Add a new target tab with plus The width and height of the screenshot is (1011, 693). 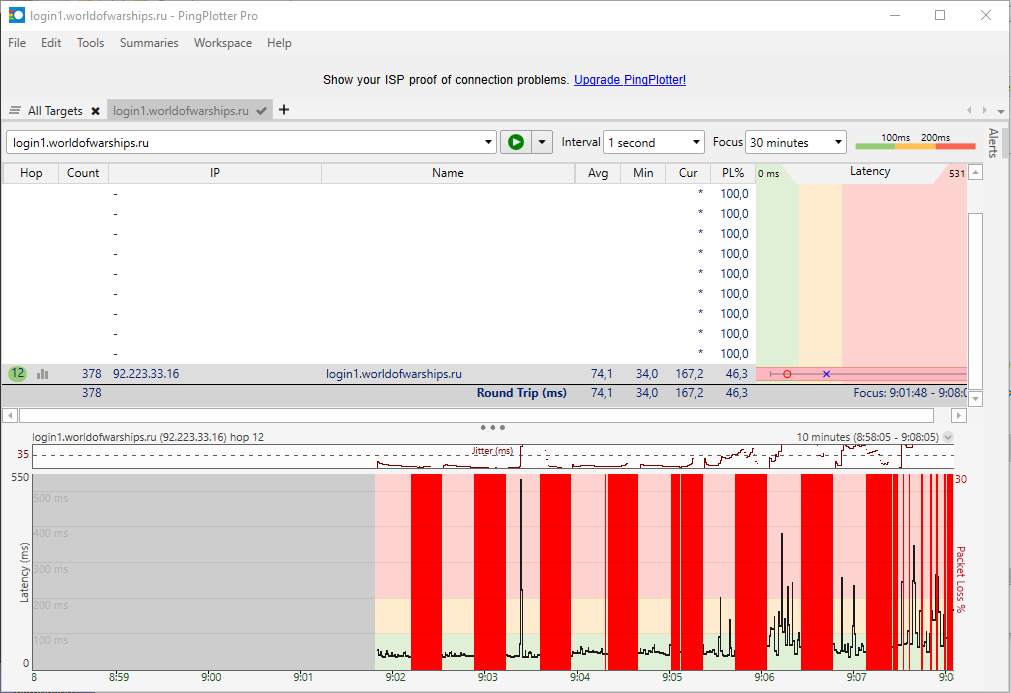point(284,110)
